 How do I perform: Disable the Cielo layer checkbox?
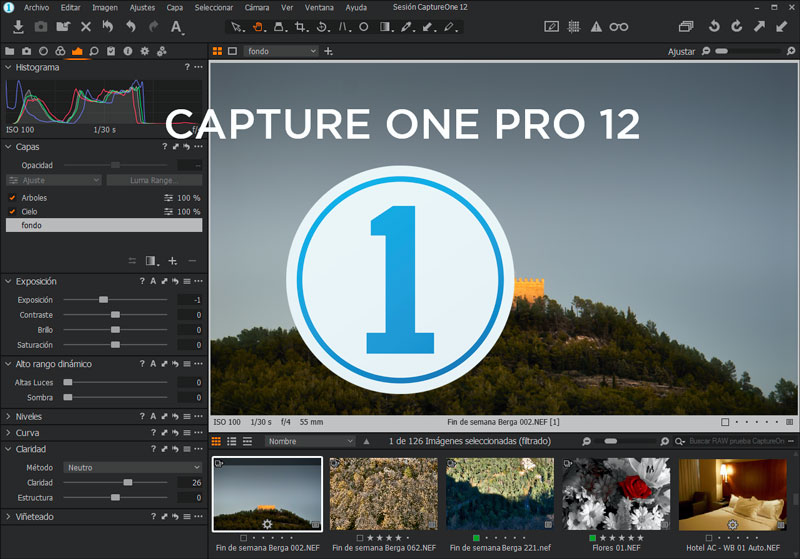pyautogui.click(x=12, y=212)
